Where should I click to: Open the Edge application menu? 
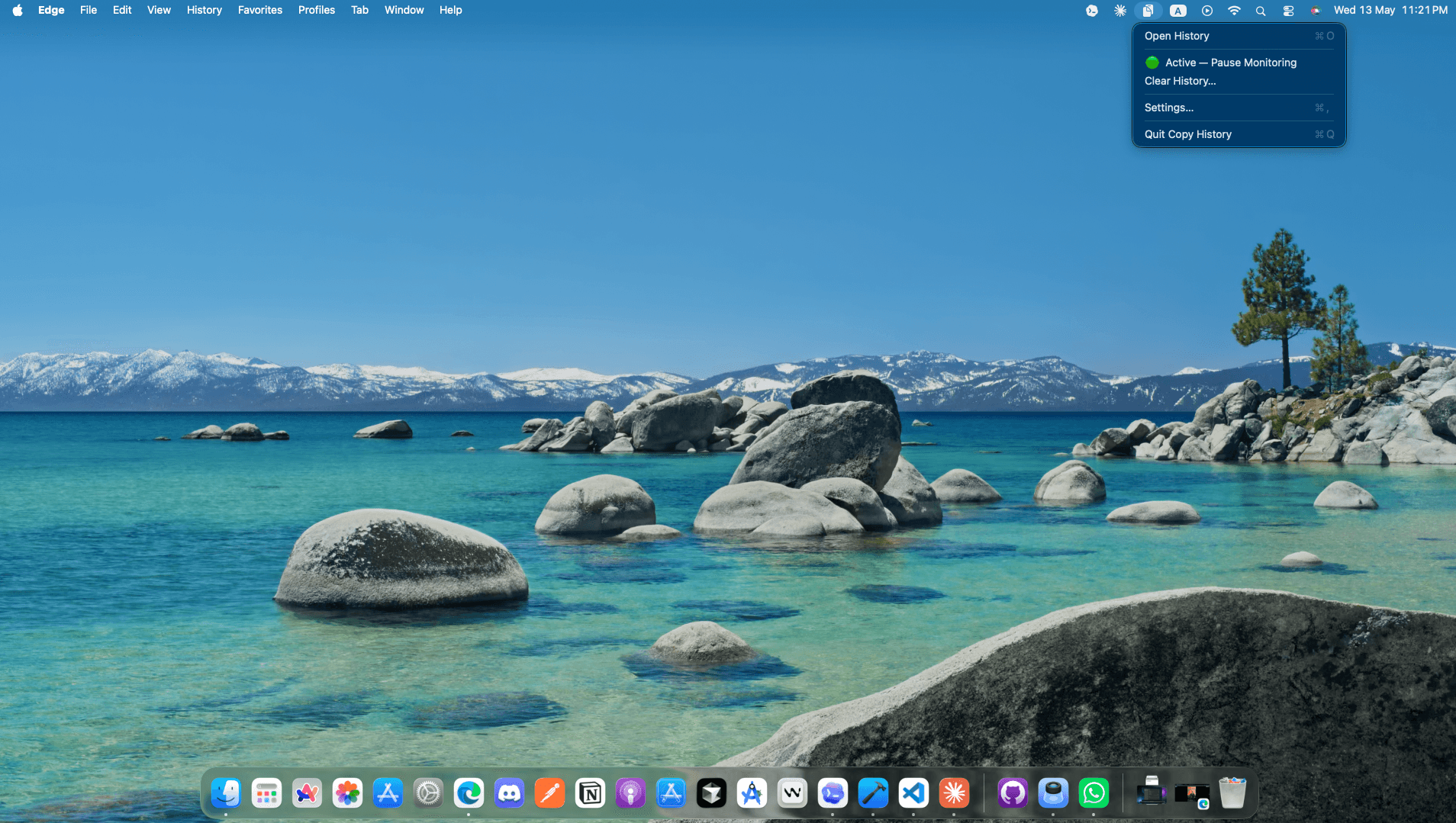(x=51, y=10)
